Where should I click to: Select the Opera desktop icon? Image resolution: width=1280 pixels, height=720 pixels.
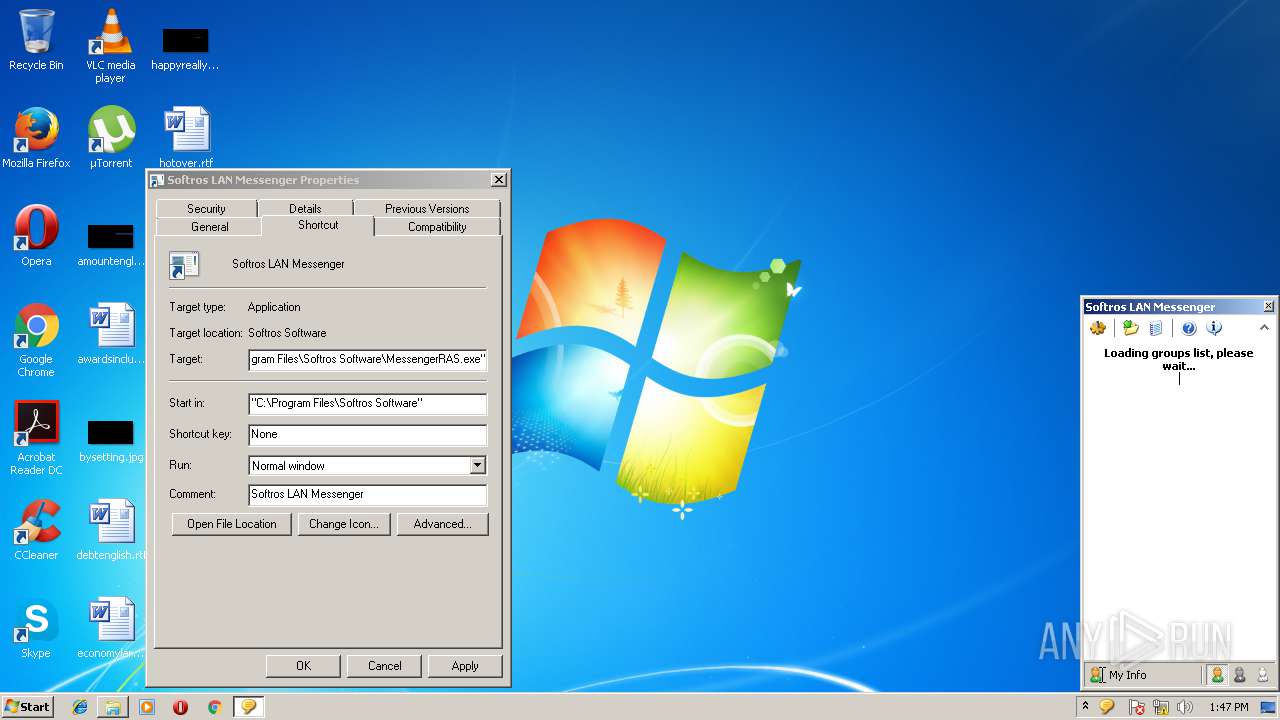pos(36,236)
